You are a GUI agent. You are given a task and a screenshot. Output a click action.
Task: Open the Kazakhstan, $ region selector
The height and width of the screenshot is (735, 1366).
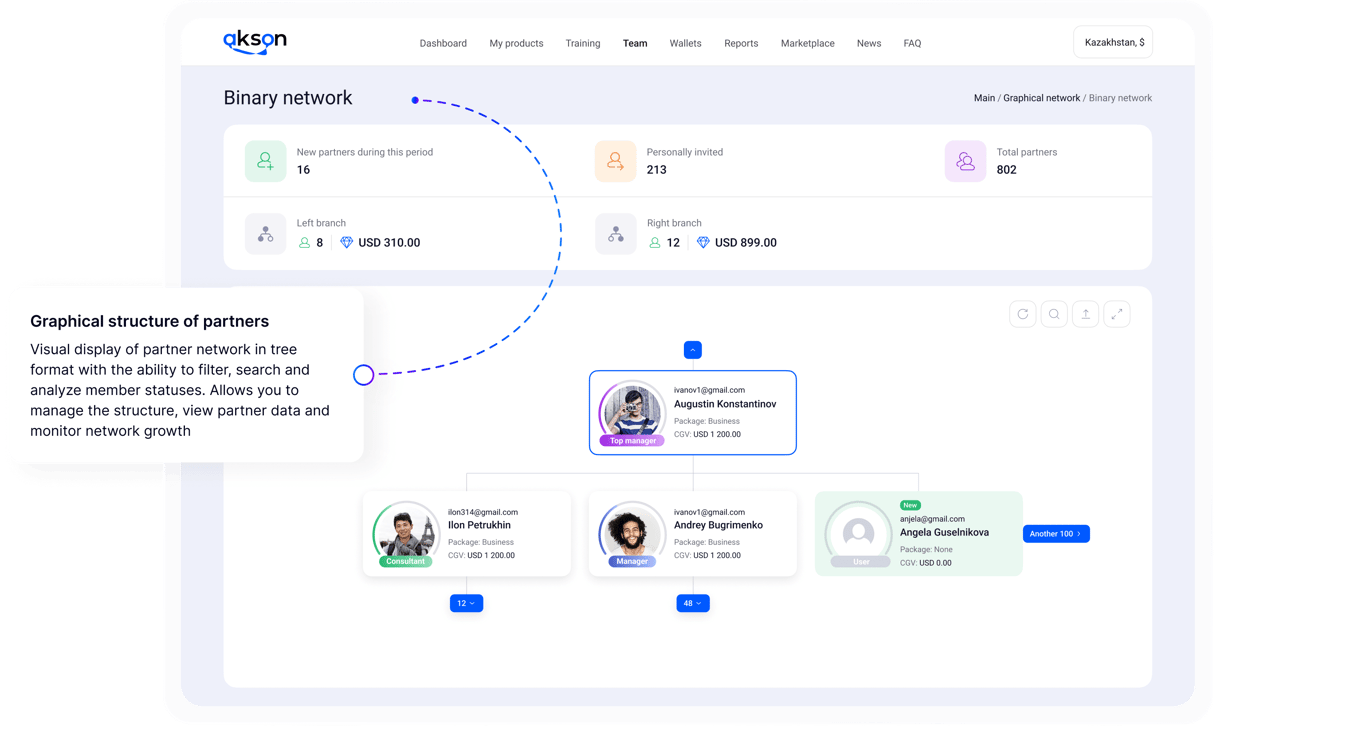(x=1113, y=42)
